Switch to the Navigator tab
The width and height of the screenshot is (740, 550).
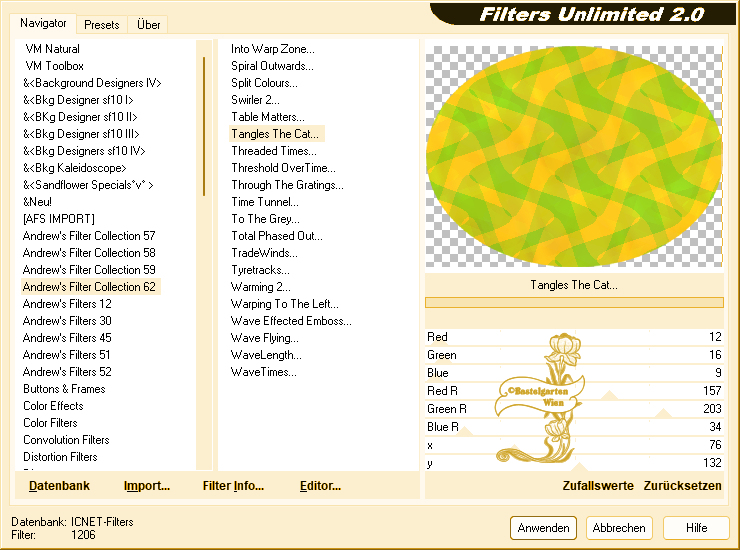[x=43, y=23]
